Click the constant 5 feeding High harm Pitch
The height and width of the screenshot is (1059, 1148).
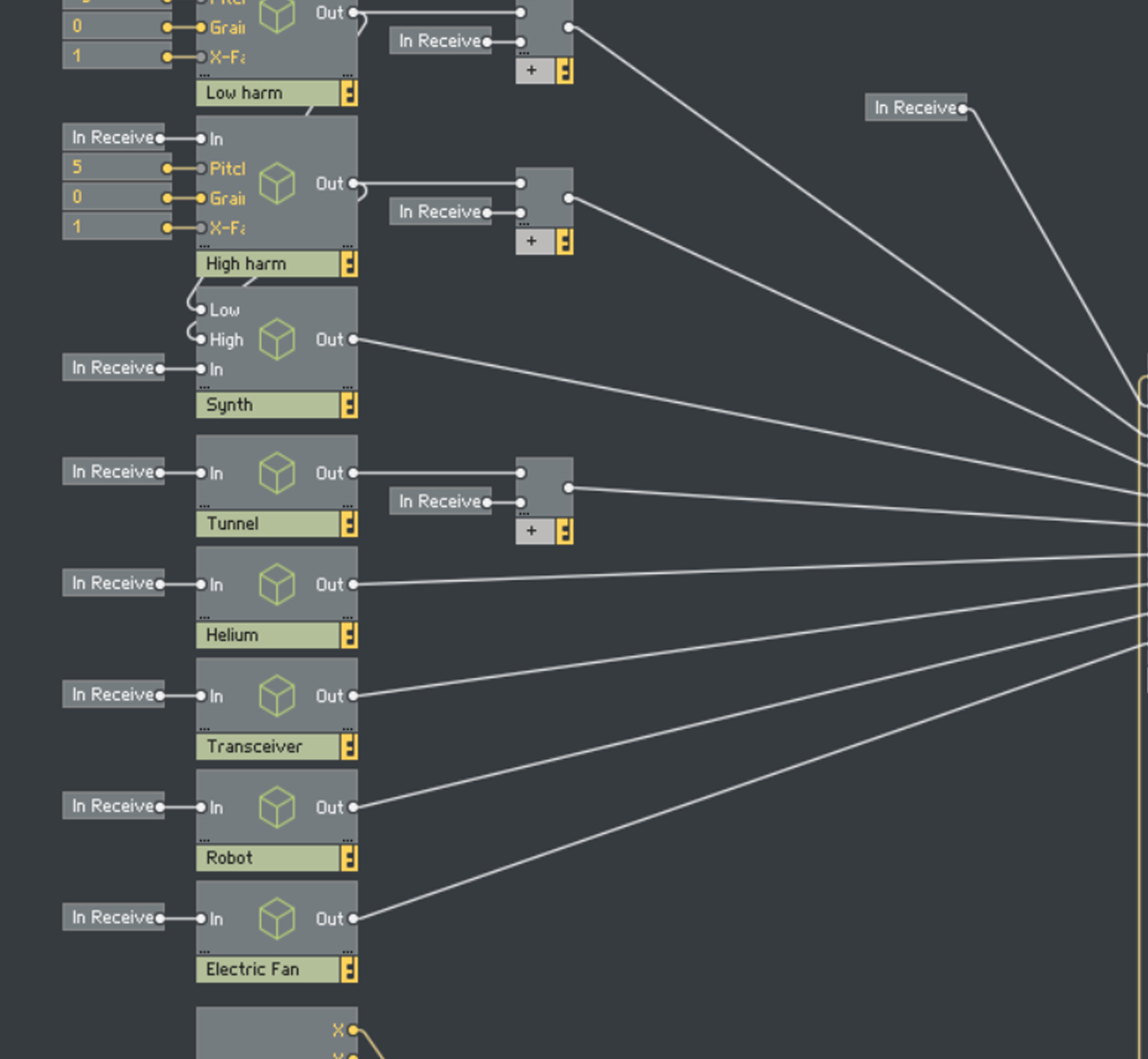pyautogui.click(x=116, y=167)
